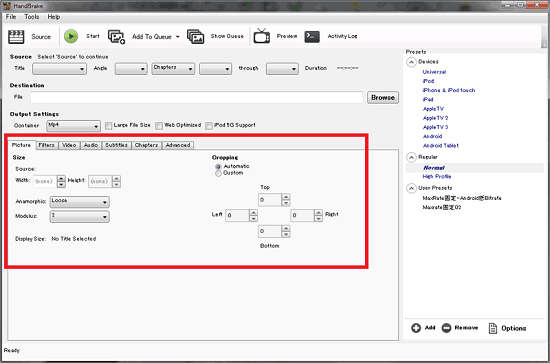This screenshot has width=550, height=363.
Task: Decrease the Bottom crop value
Action: pyautogui.click(x=286, y=234)
